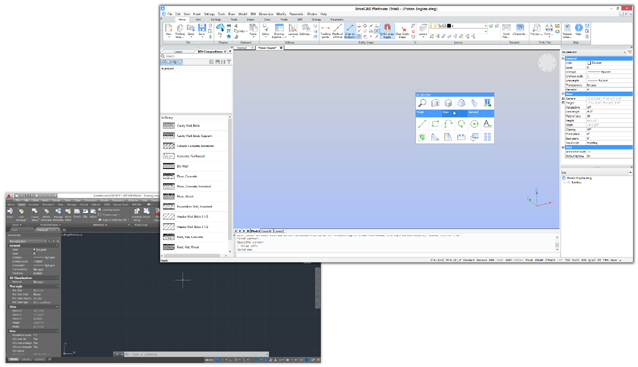Click the zoom magnifier in the quad popup
The height and width of the screenshot is (367, 638).
pyautogui.click(x=422, y=103)
